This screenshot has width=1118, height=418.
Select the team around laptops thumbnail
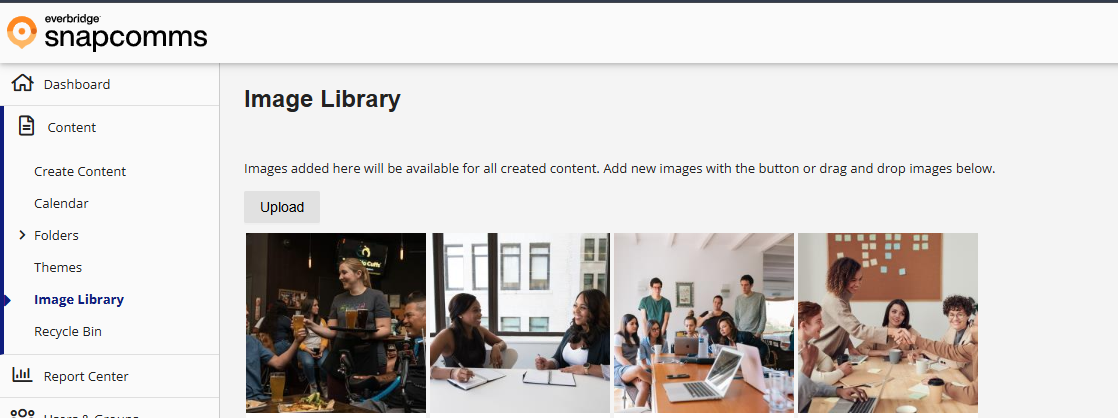click(x=704, y=322)
